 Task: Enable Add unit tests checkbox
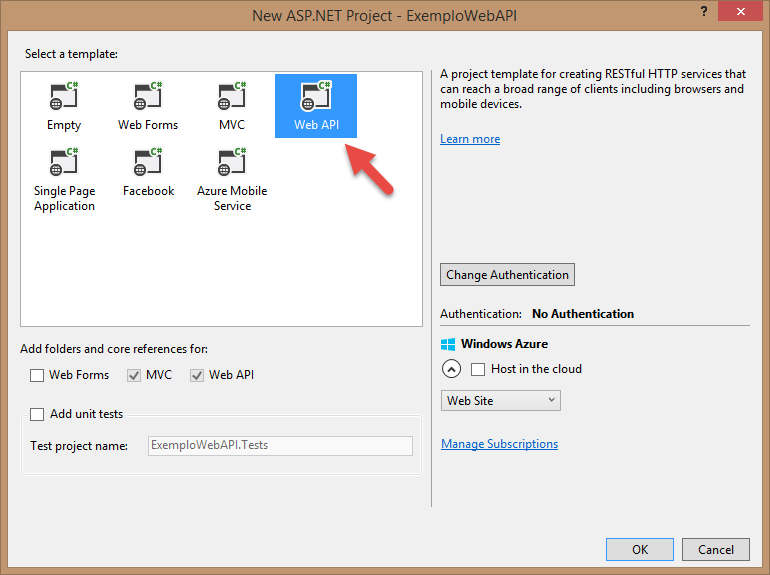click(x=37, y=414)
